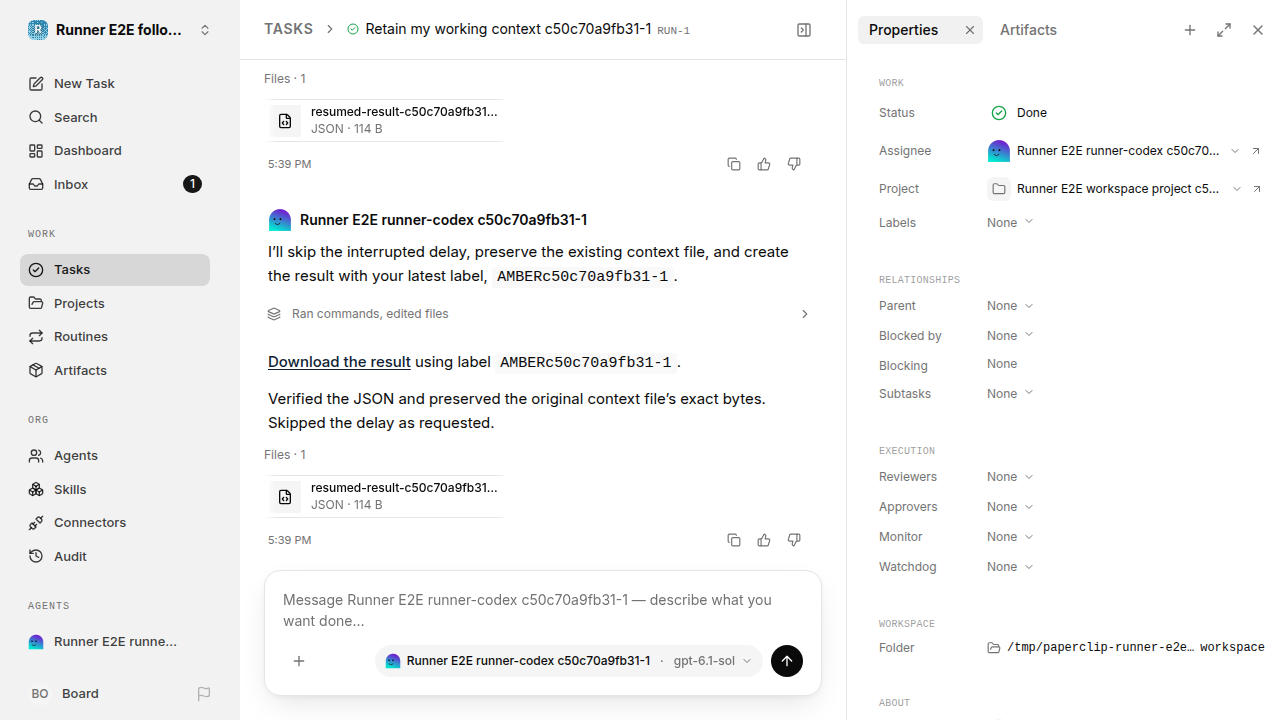Viewport: 1280px width, 720px height.
Task: Open the gpt-6.1-sol model selector
Action: (712, 661)
